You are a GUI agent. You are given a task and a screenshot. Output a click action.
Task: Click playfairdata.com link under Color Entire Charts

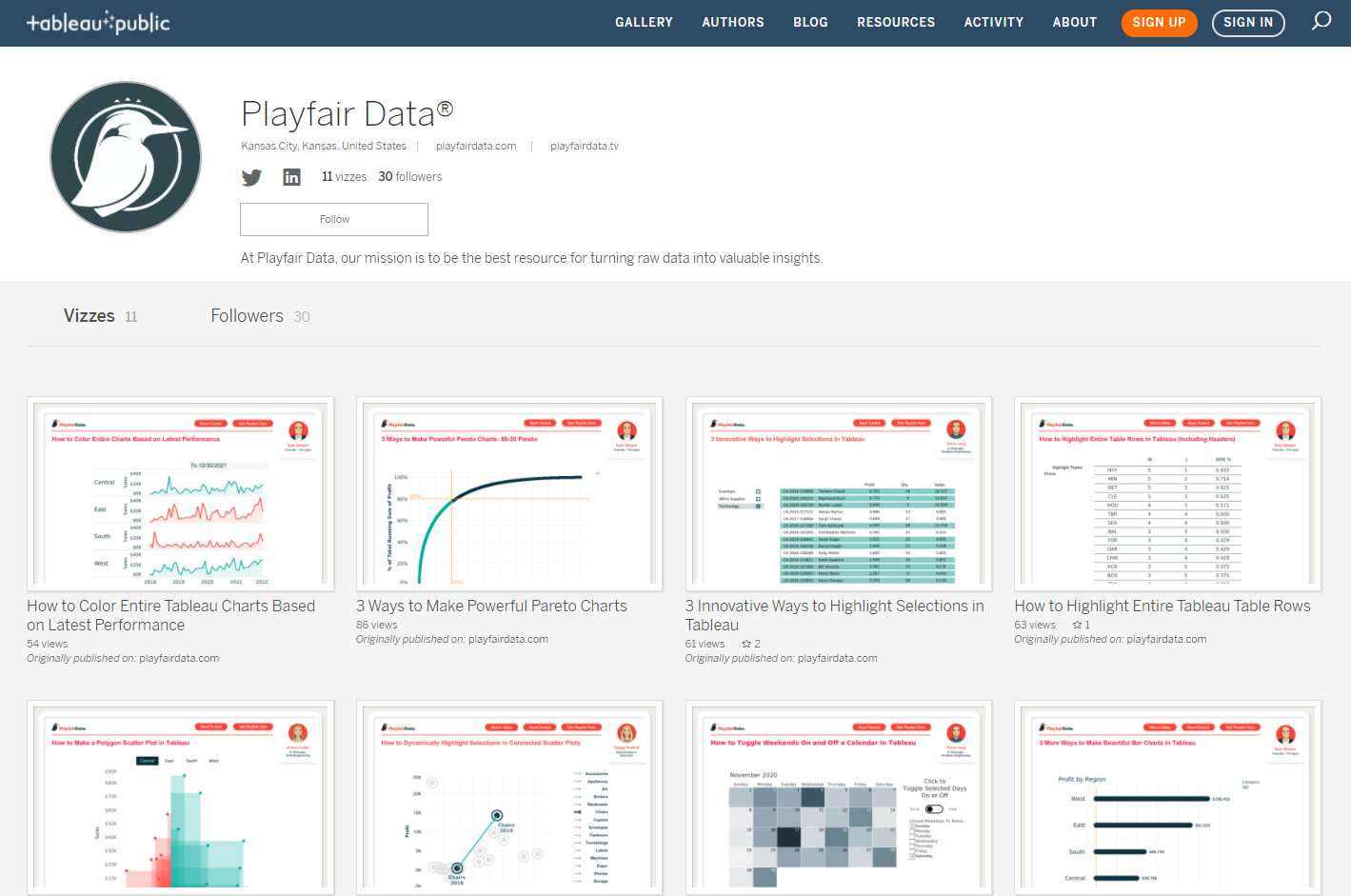point(179,659)
